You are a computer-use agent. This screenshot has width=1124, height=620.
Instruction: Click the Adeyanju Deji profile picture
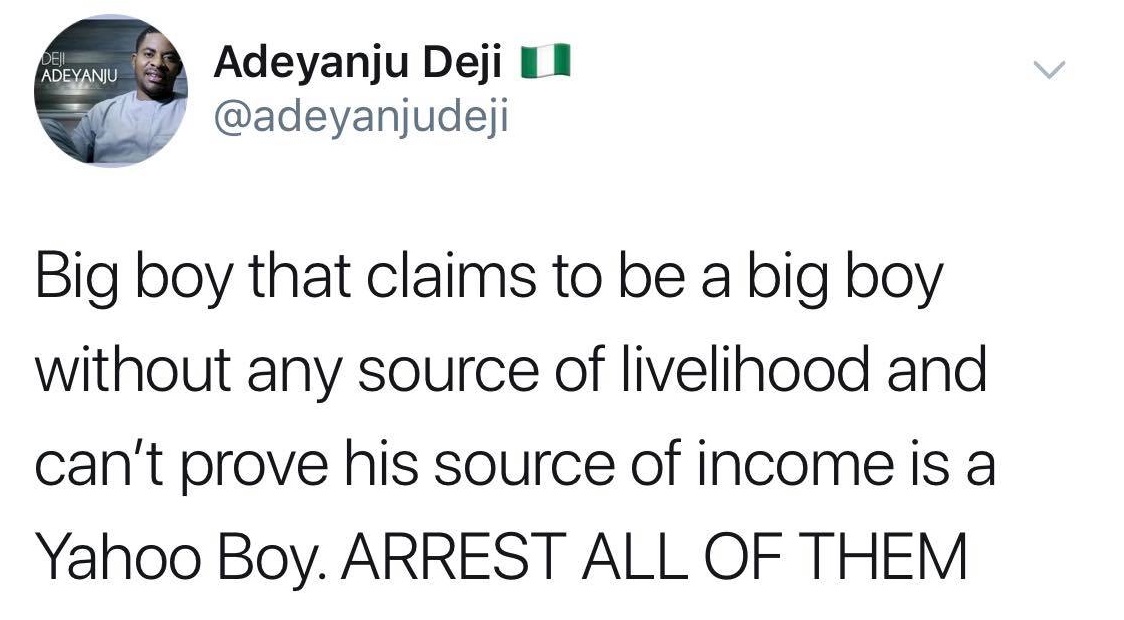click(112, 91)
